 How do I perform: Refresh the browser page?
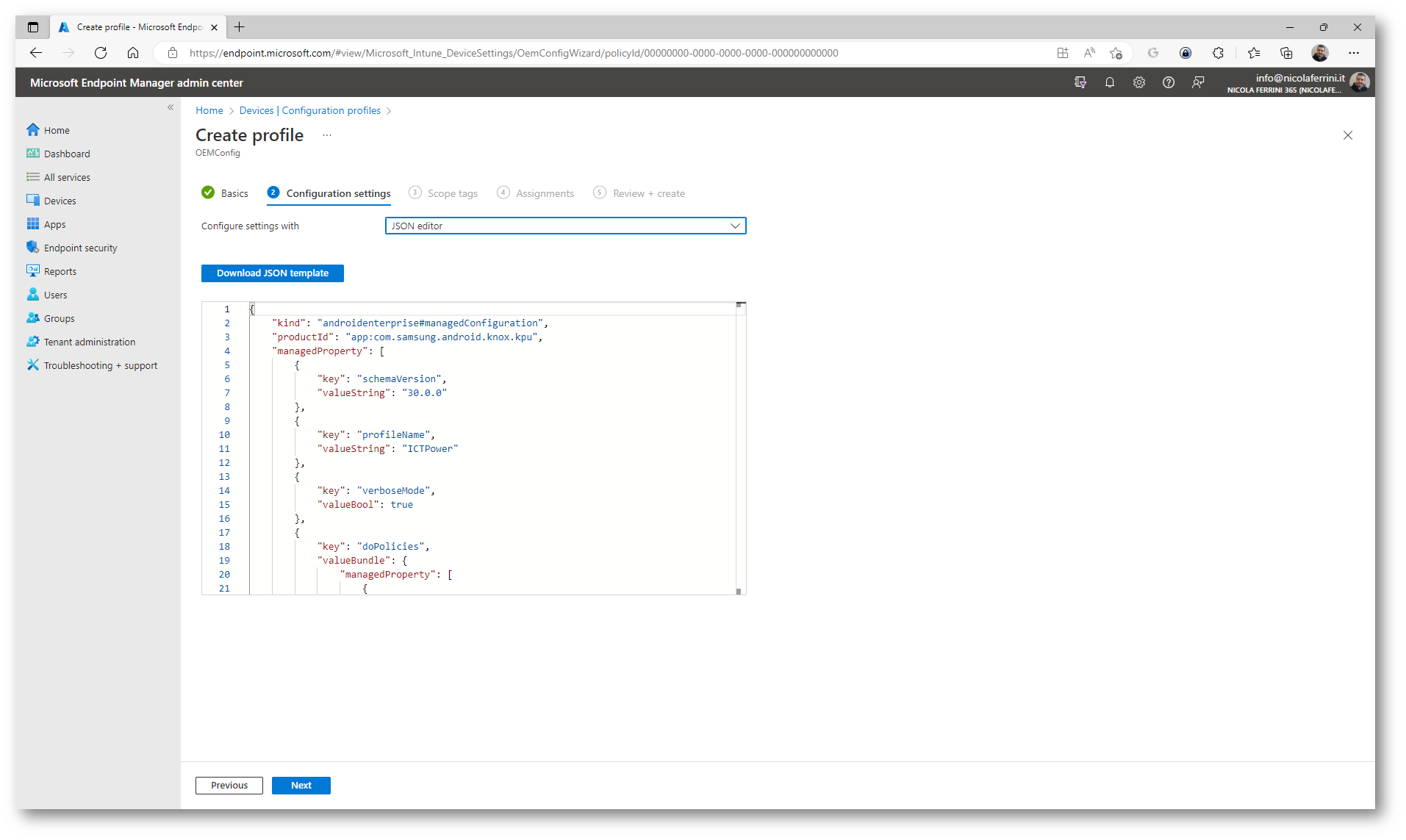tap(101, 53)
